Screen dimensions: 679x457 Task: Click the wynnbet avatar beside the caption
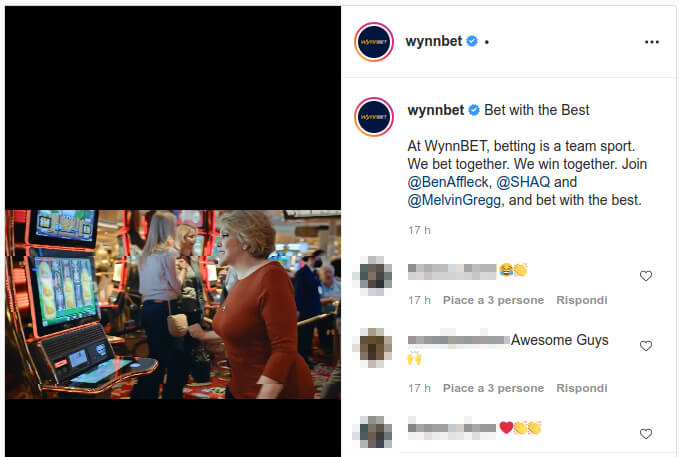point(374,117)
